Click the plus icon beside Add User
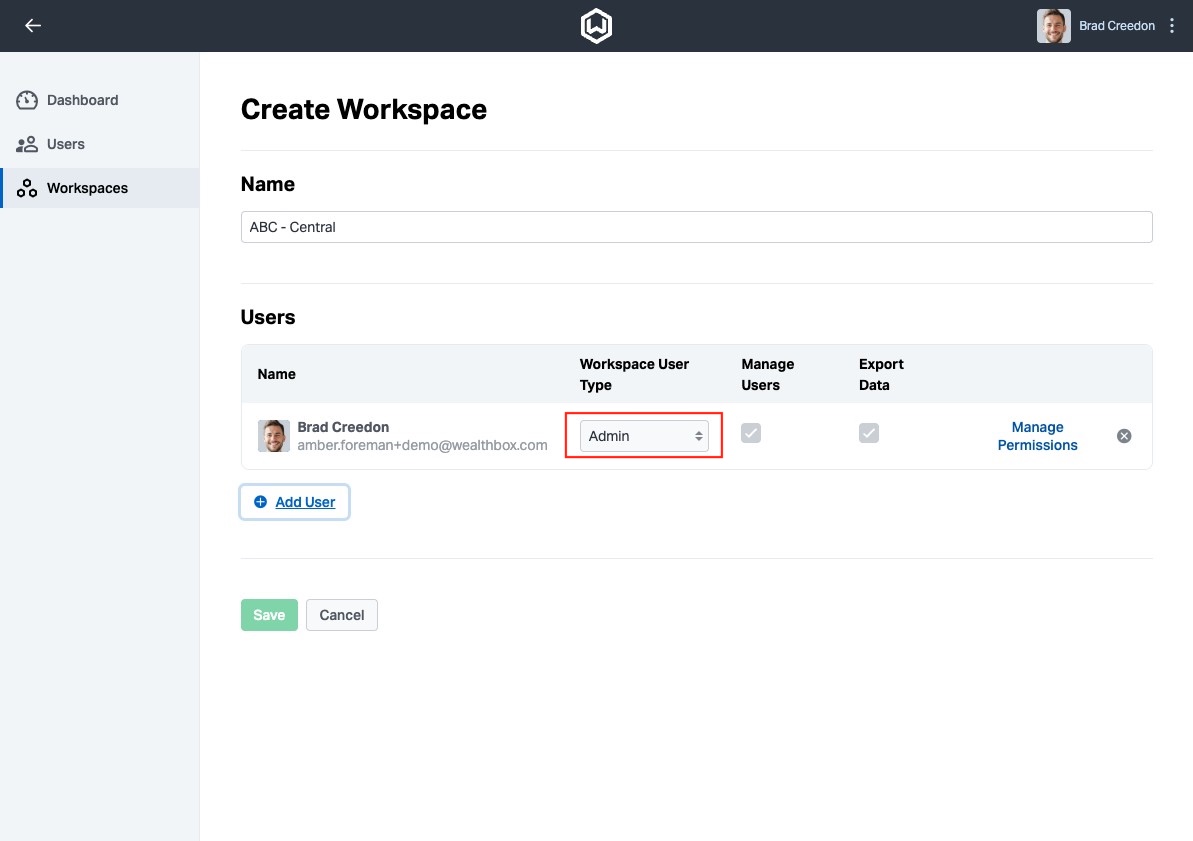 point(260,502)
